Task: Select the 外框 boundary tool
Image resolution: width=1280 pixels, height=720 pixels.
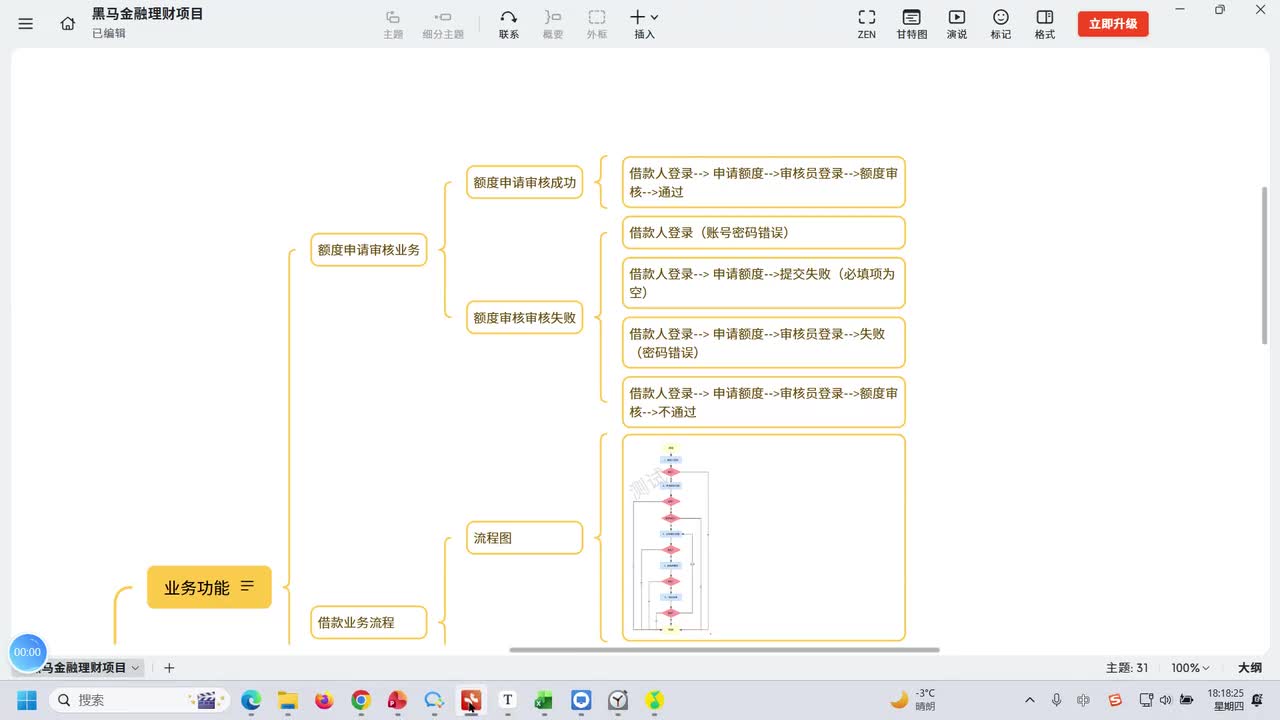Action: (597, 24)
